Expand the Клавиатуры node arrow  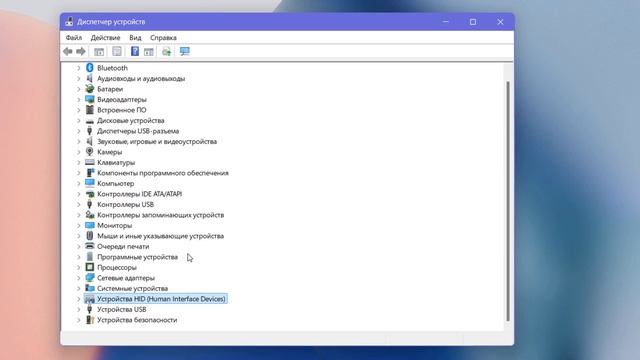[x=79, y=162]
